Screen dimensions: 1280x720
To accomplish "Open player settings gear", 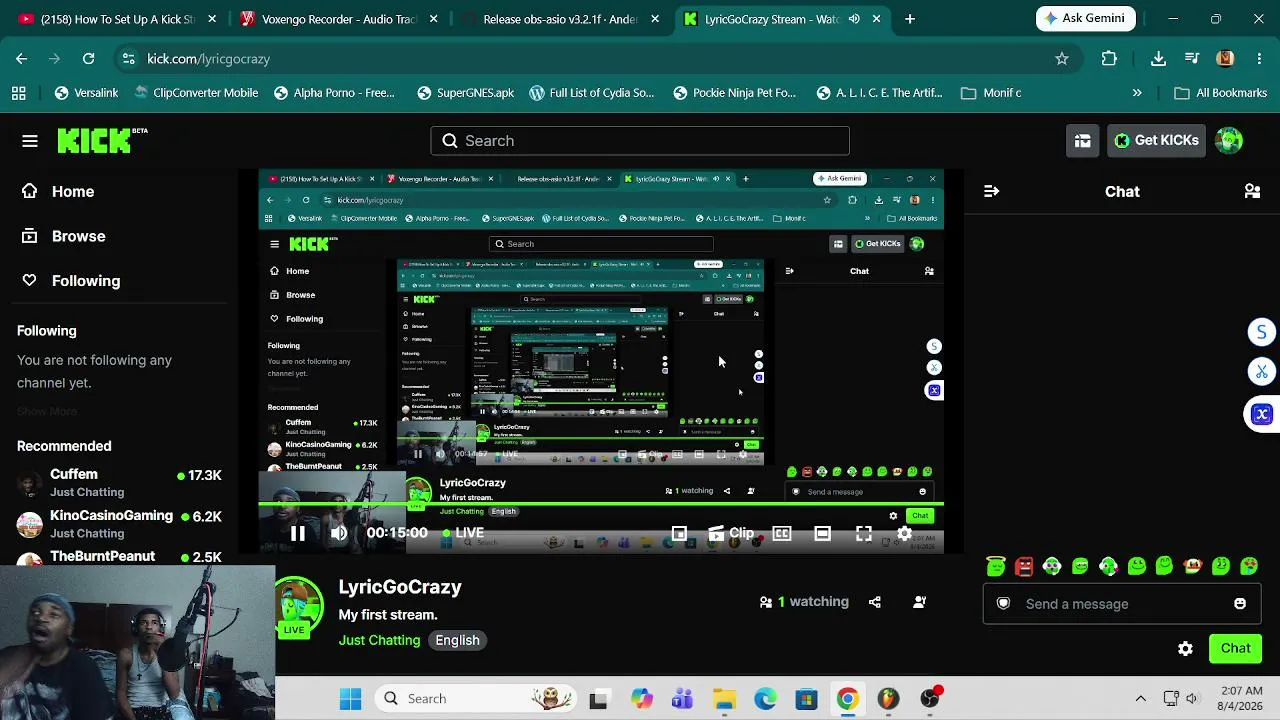I will point(904,533).
